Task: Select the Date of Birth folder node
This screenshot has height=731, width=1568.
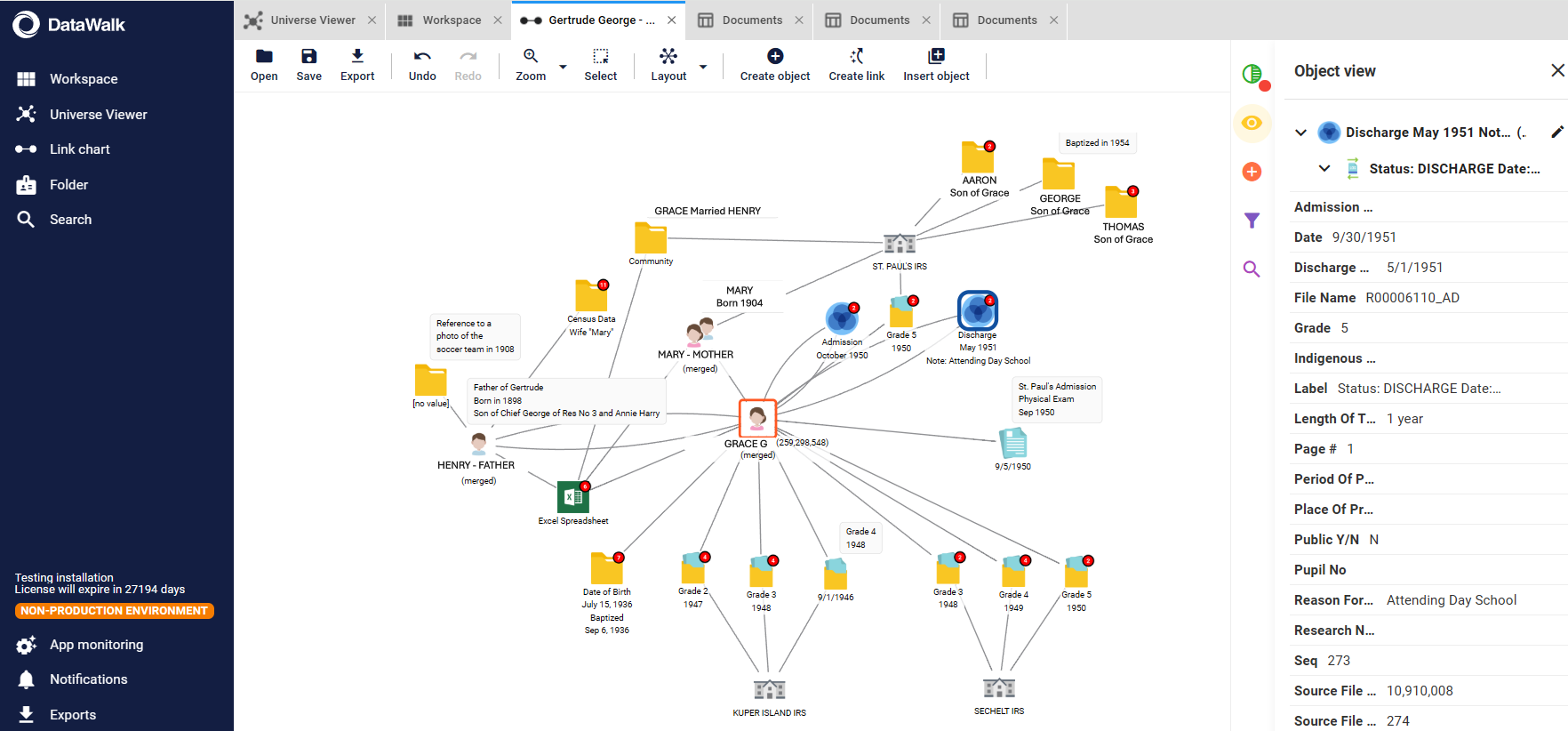Action: [607, 569]
